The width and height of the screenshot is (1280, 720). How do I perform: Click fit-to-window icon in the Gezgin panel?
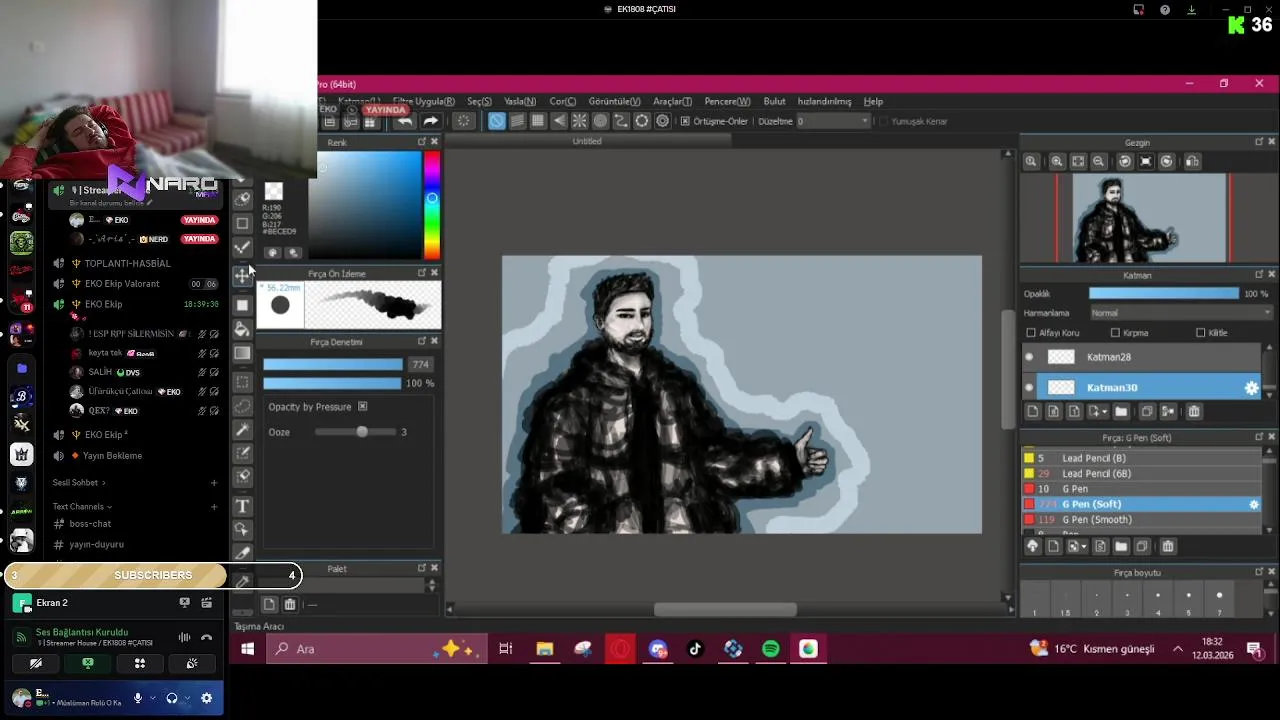1078,161
